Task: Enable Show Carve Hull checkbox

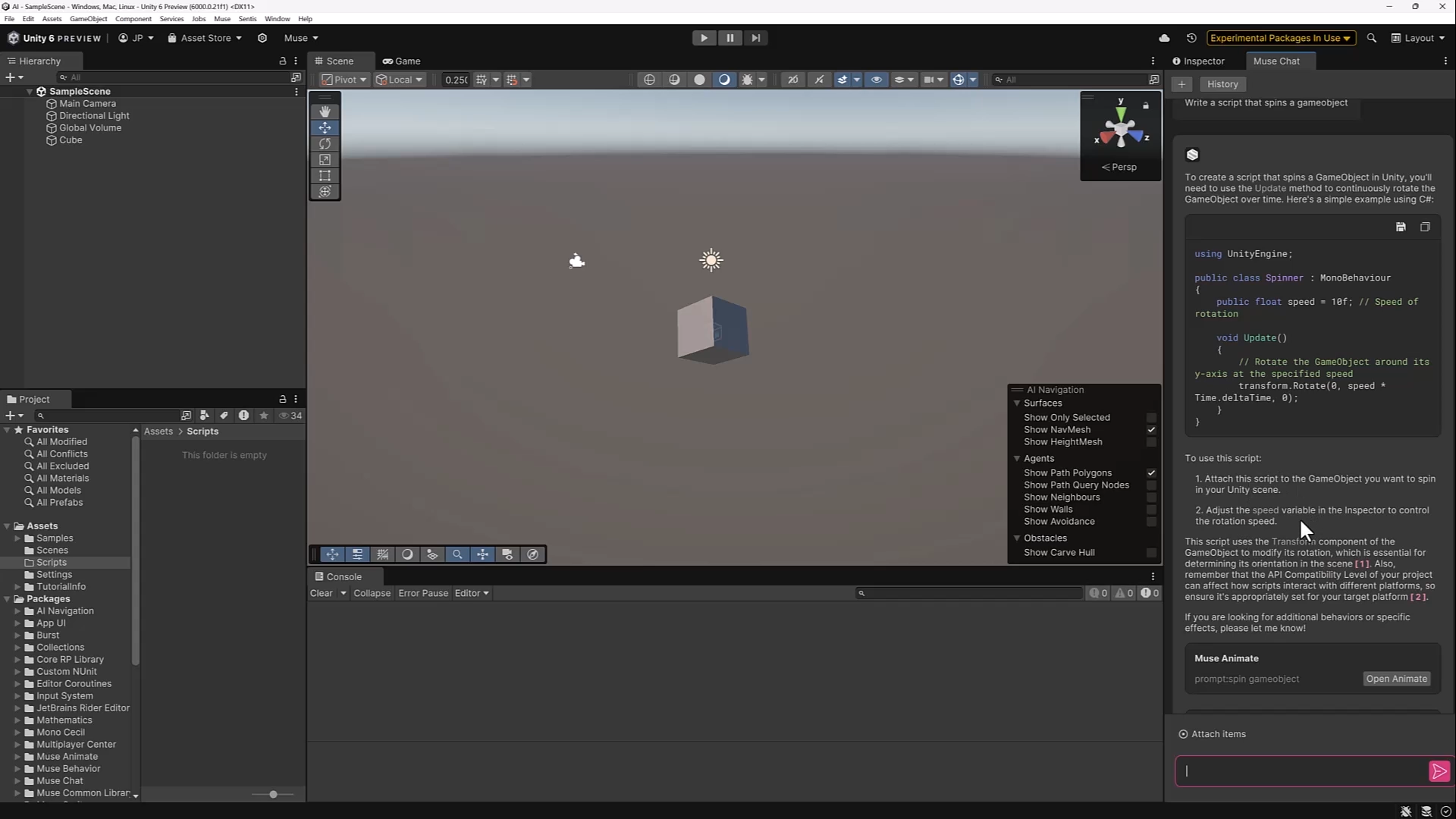Action: point(1151,553)
